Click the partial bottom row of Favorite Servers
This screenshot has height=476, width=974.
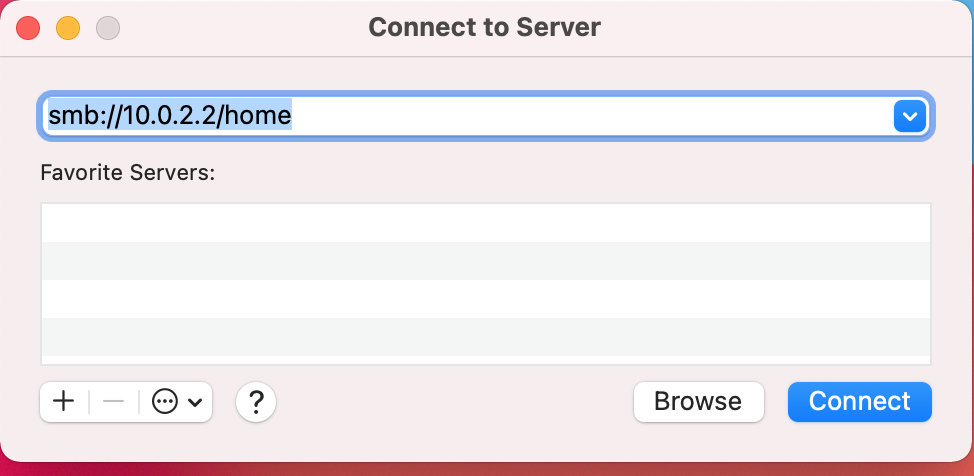pyautogui.click(x=486, y=360)
